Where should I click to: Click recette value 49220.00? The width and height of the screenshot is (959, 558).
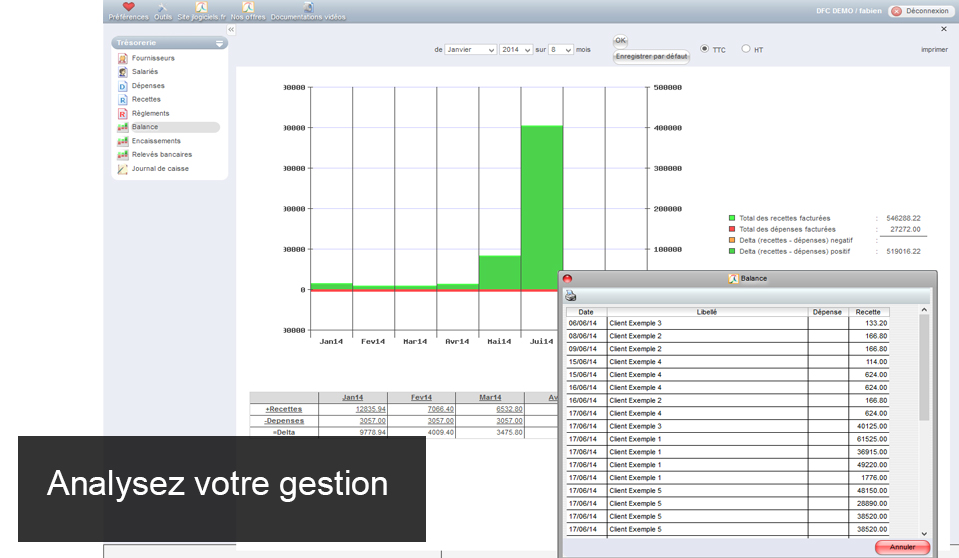point(872,465)
